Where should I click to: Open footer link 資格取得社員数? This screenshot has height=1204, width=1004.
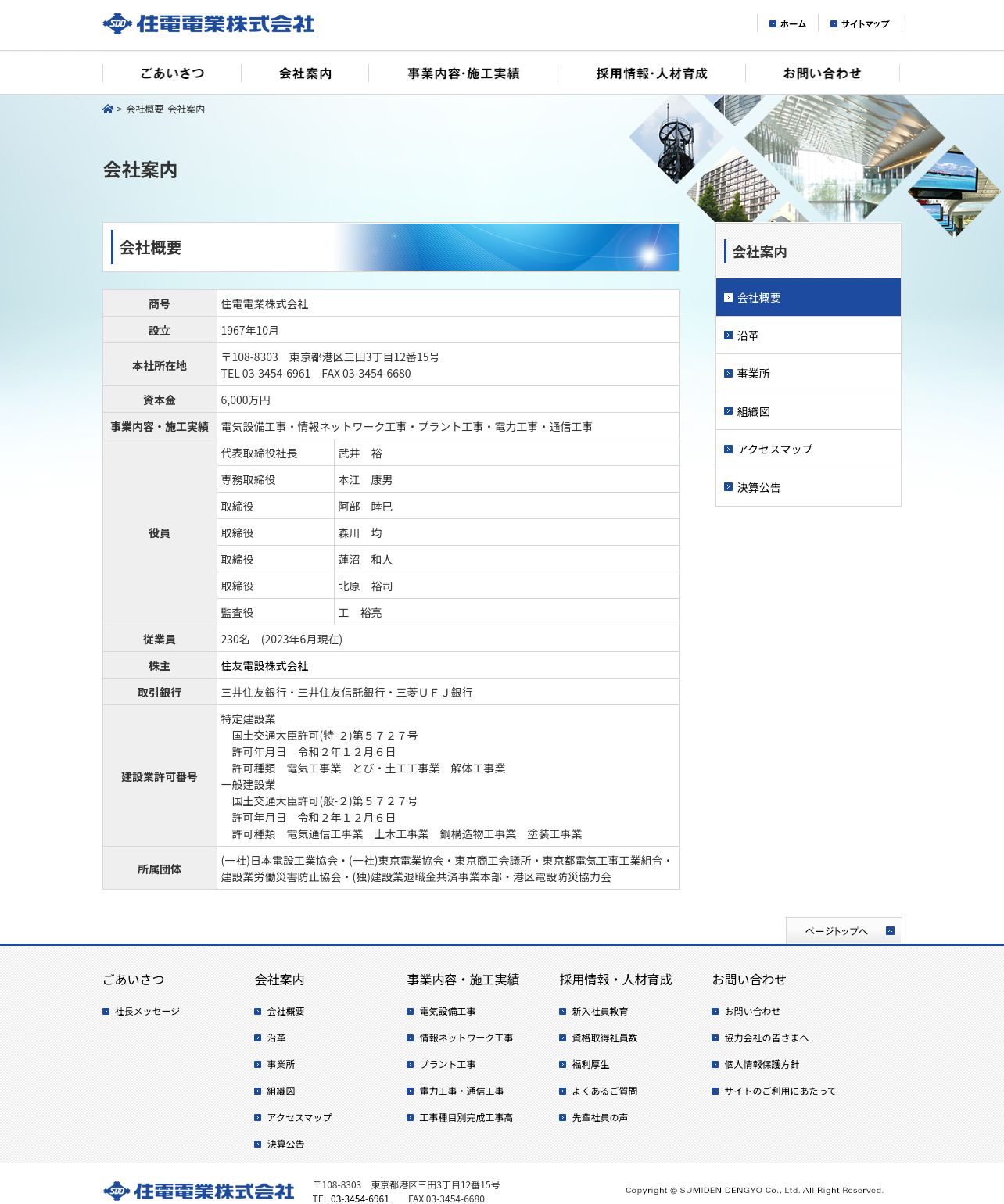(604, 1038)
